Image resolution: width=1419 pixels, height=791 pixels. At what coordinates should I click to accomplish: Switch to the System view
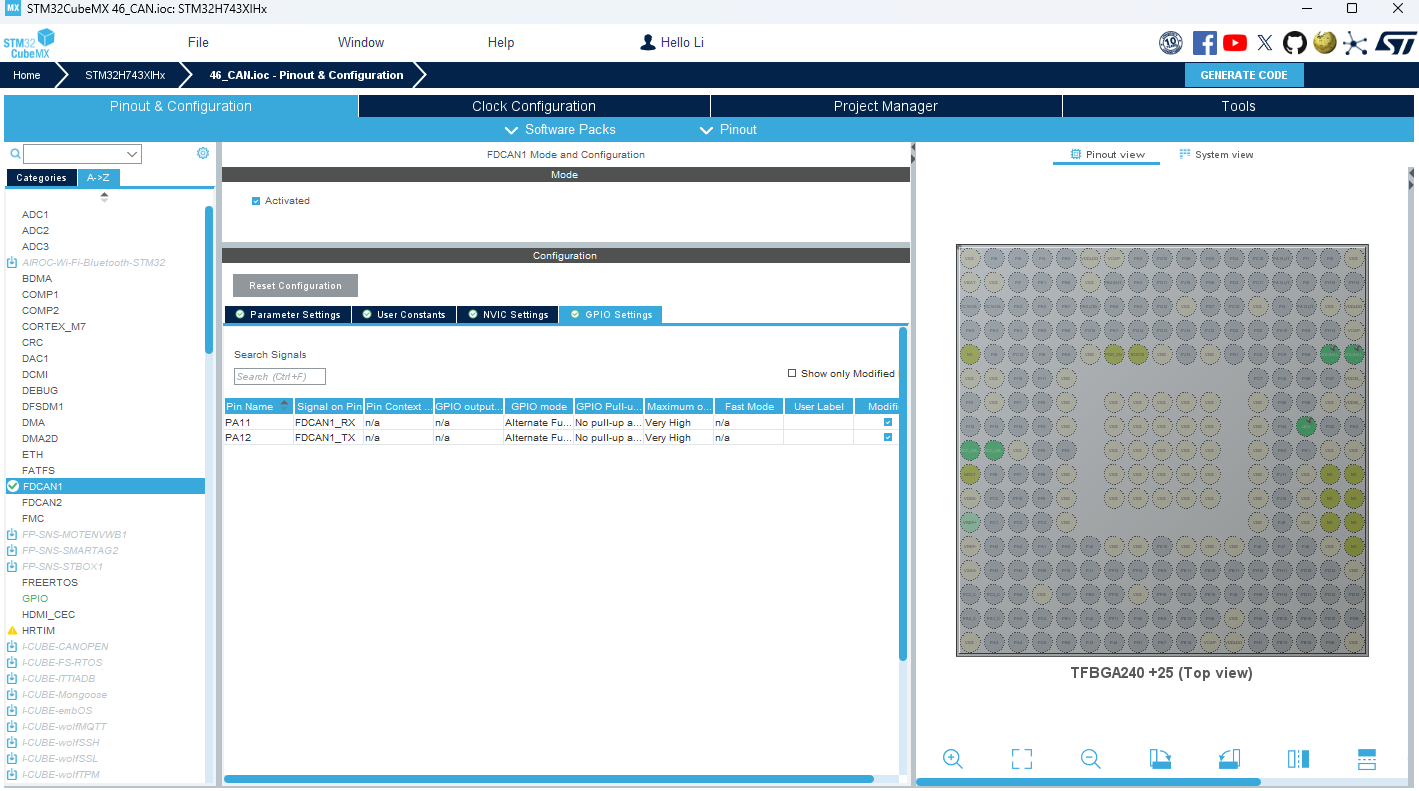click(x=1216, y=154)
